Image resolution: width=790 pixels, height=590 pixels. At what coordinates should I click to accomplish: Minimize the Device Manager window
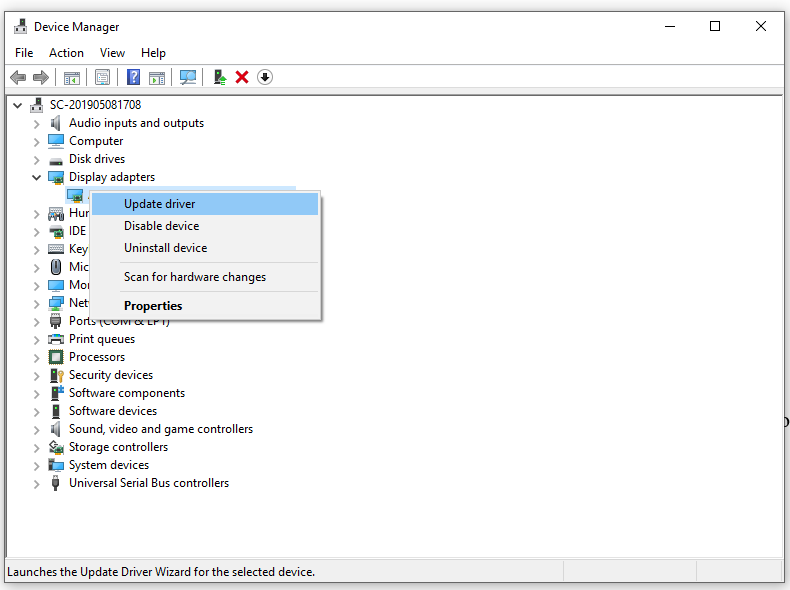click(670, 26)
